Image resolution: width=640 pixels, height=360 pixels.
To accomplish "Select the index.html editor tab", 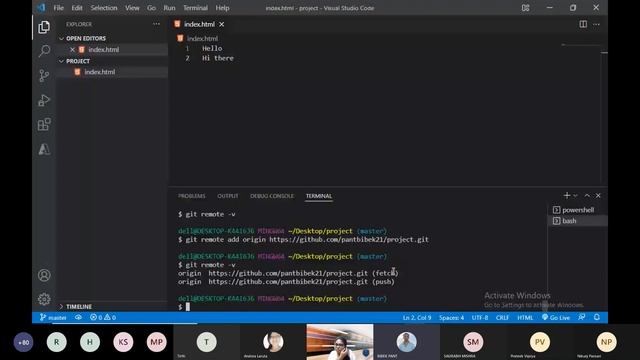I will click(x=200, y=24).
